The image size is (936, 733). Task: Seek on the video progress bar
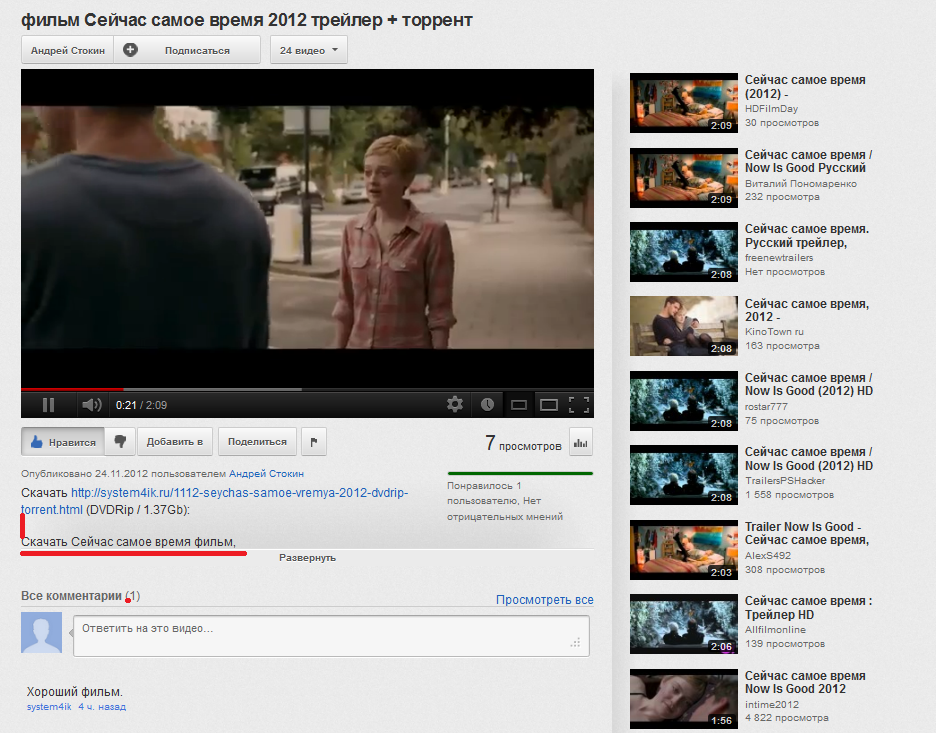tap(307, 389)
